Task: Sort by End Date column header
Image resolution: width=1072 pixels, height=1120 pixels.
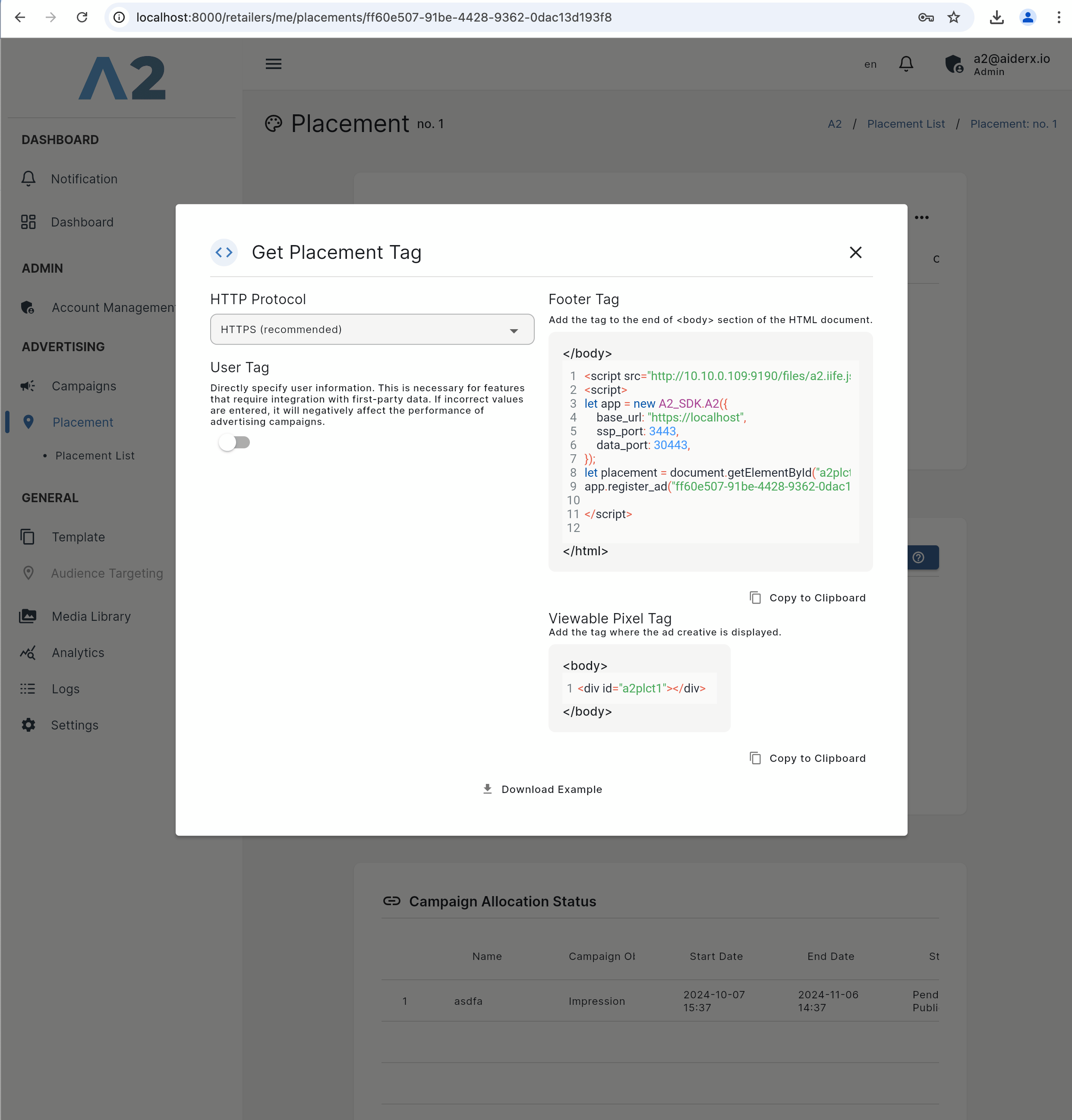Action: (831, 956)
